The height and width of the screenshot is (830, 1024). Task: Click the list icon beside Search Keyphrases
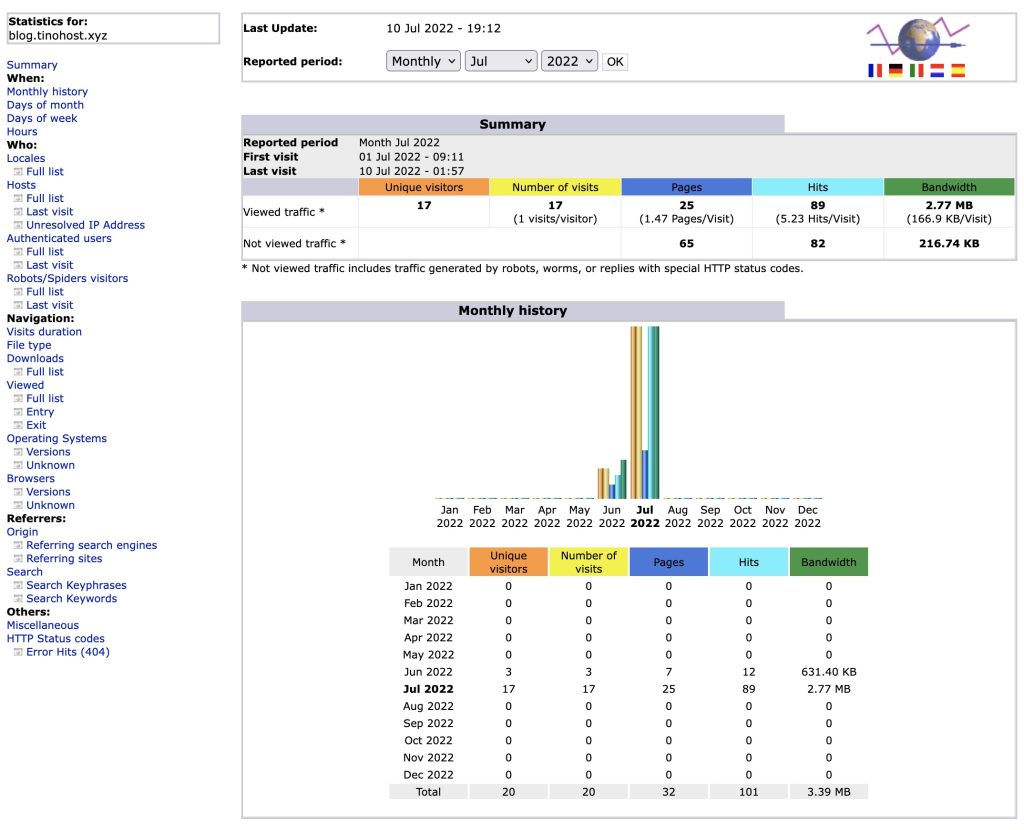click(18, 586)
